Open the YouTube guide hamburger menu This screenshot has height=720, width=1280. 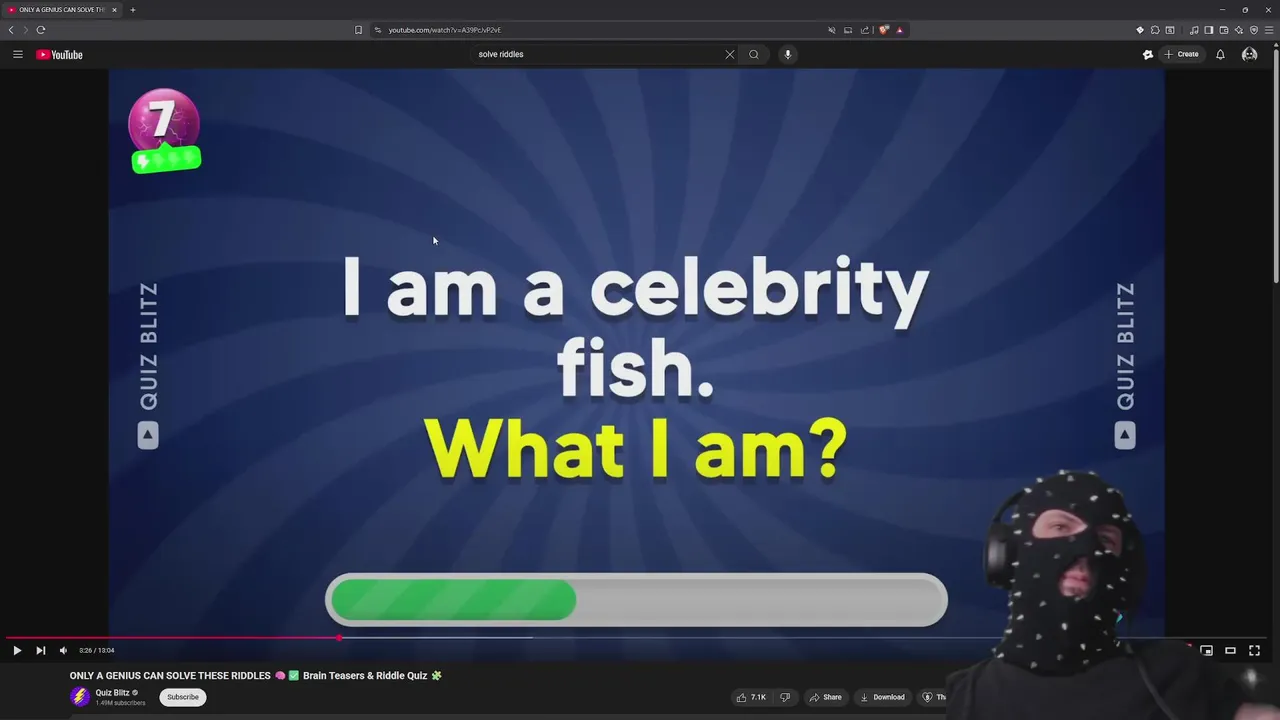(x=17, y=54)
